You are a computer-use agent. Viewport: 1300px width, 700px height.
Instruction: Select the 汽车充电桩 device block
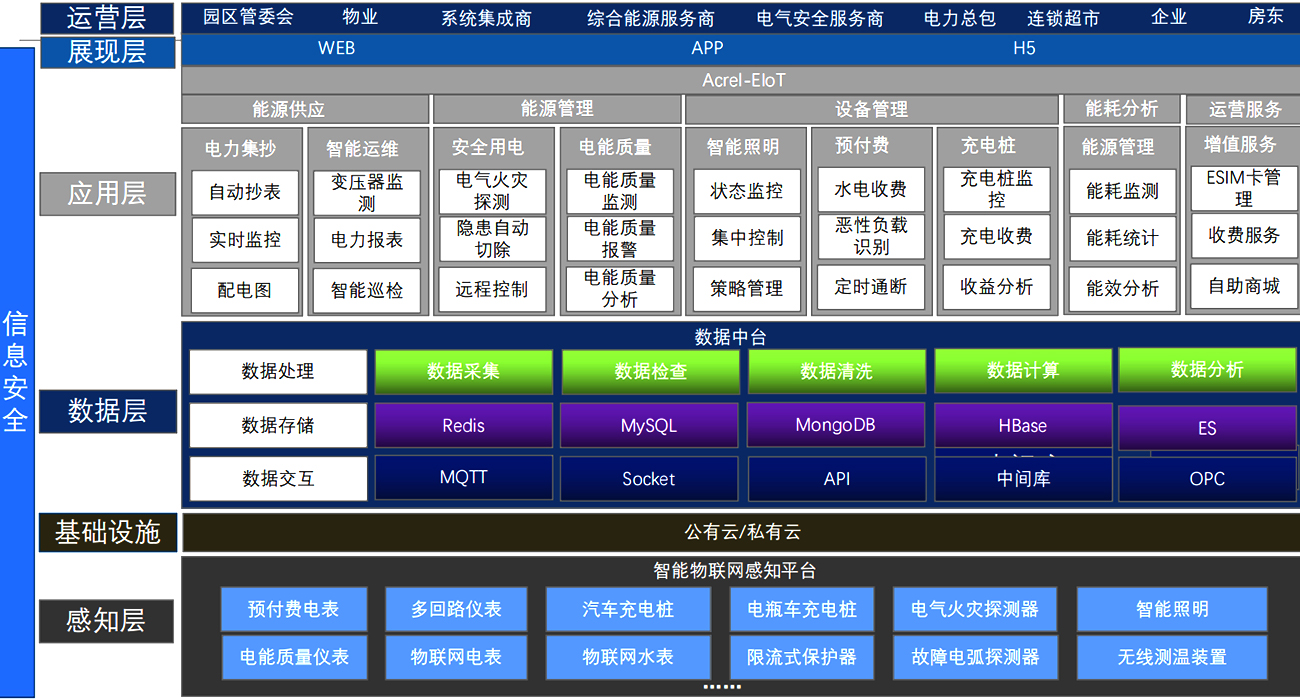click(x=628, y=609)
